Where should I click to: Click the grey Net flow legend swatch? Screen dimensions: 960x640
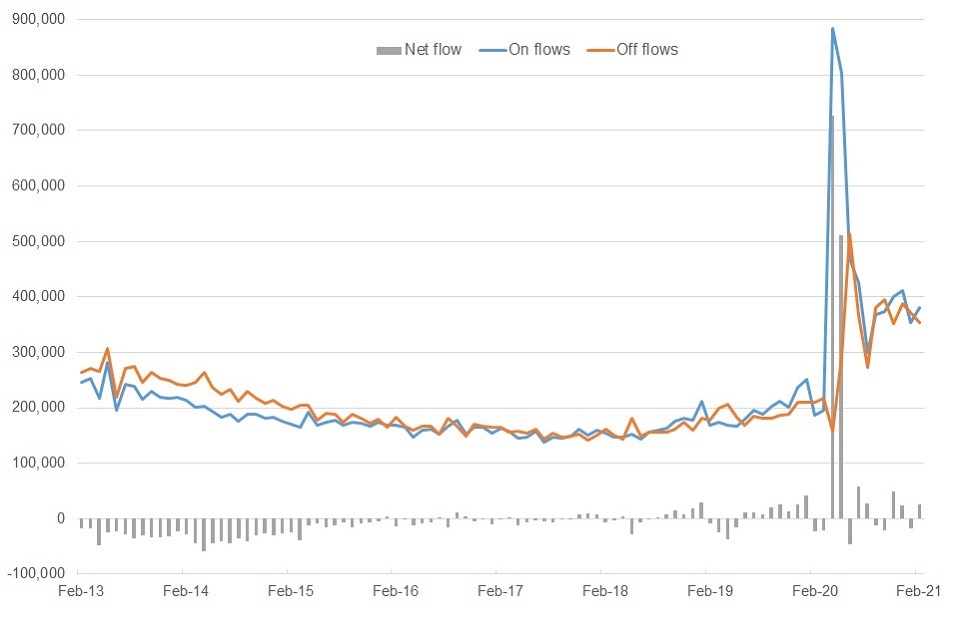tap(386, 49)
